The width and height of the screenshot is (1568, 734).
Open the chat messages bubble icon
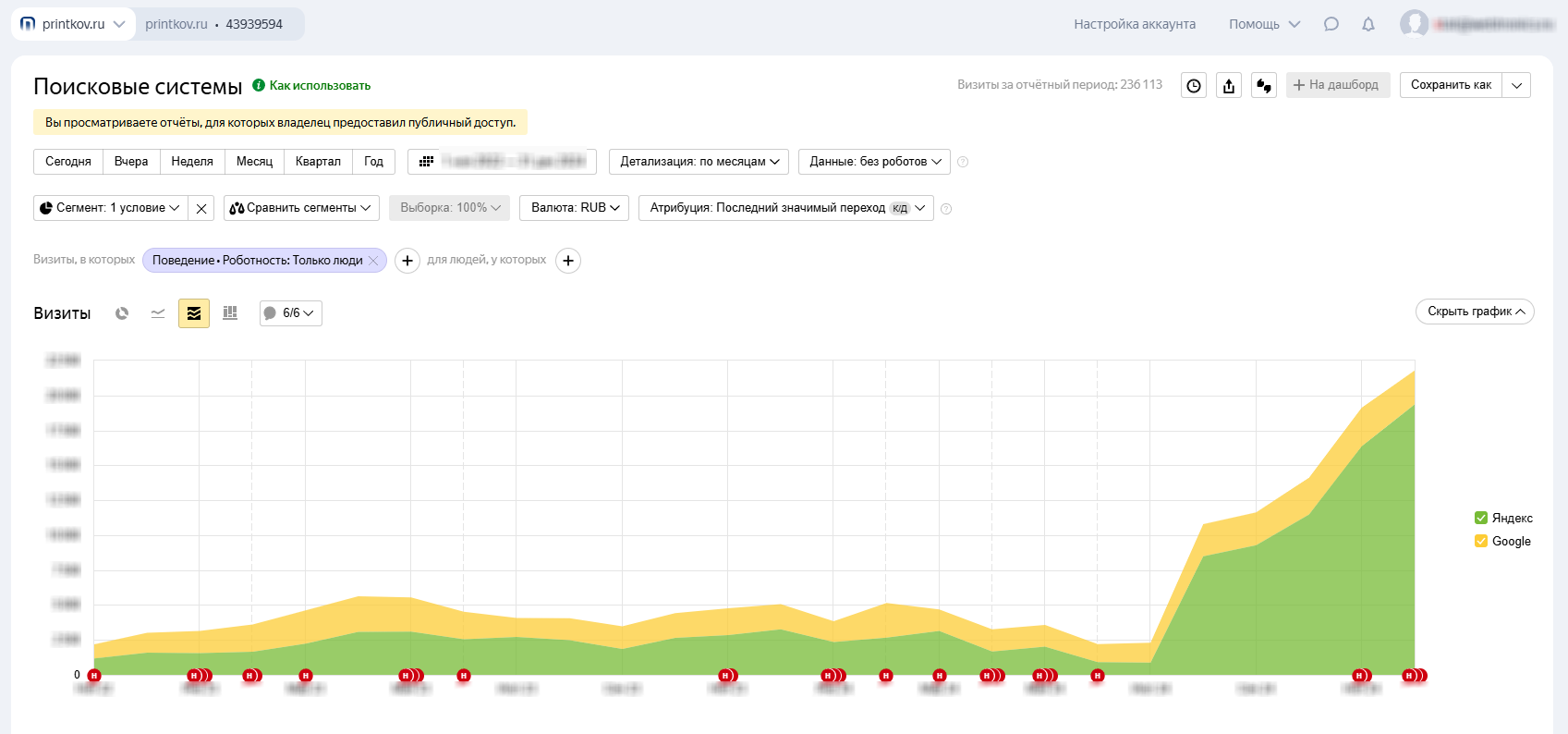pos(1331,24)
